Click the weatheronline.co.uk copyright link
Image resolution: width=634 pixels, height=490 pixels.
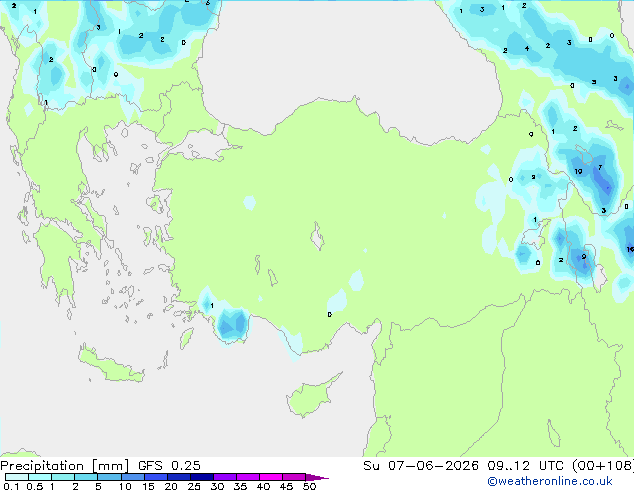click(550, 481)
